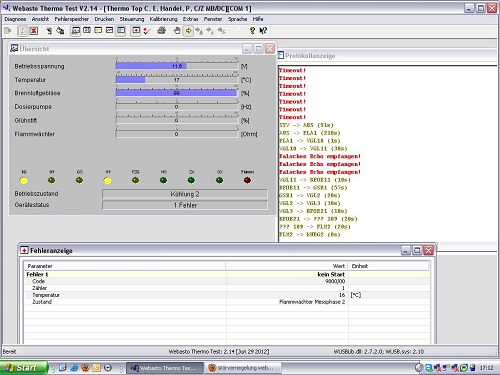
Task: Click the light bulb tip icon
Action: [x=252, y=31]
